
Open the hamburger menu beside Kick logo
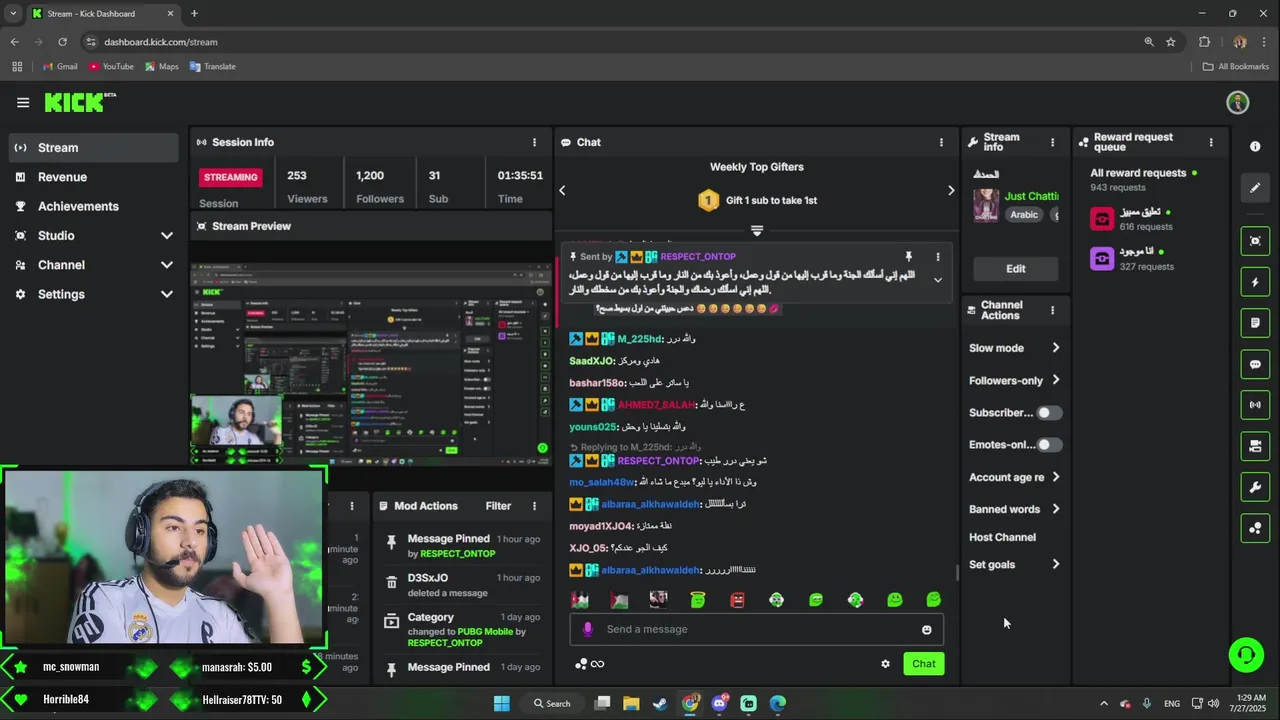tap(23, 102)
